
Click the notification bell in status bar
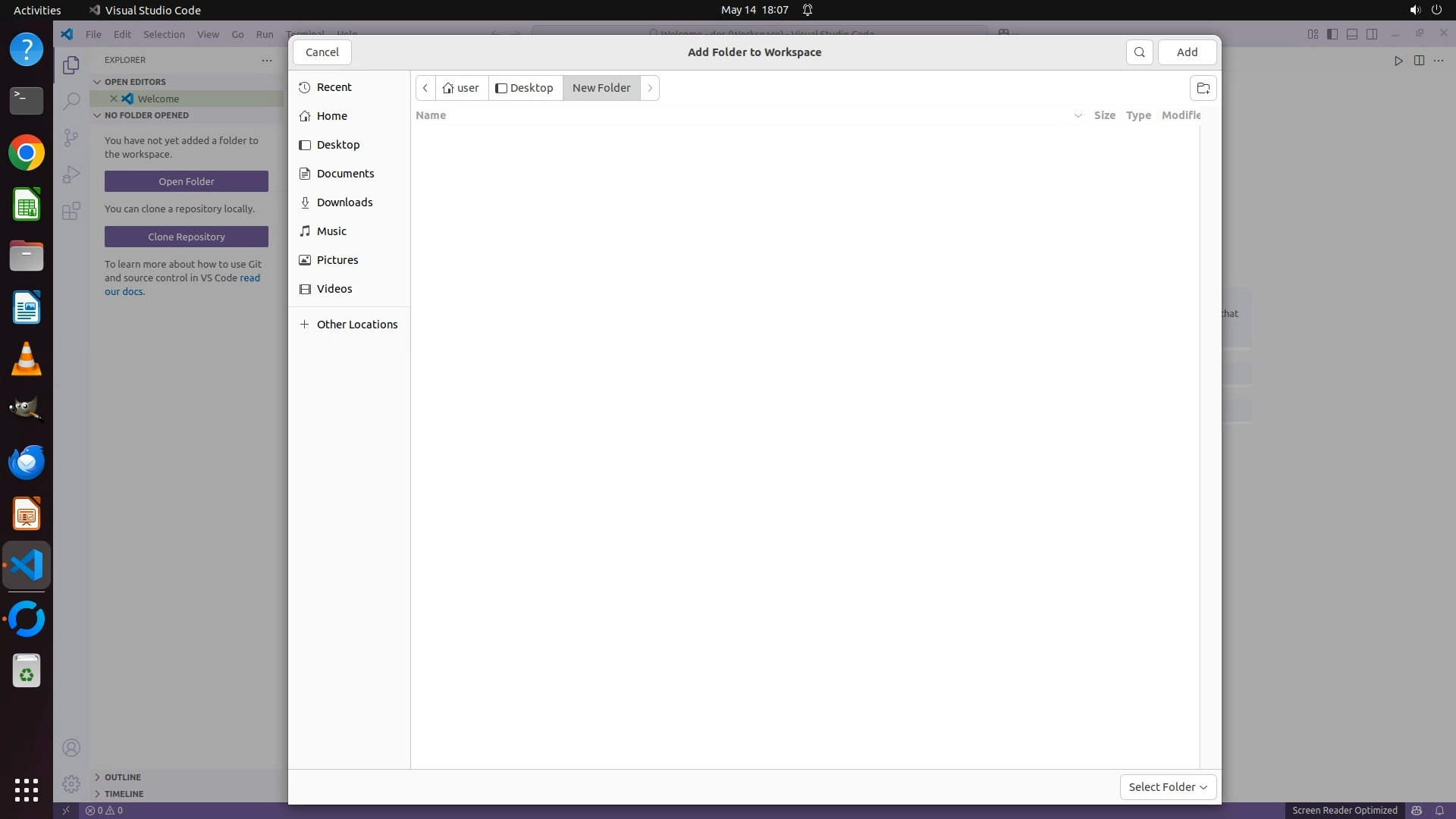coord(1439,810)
